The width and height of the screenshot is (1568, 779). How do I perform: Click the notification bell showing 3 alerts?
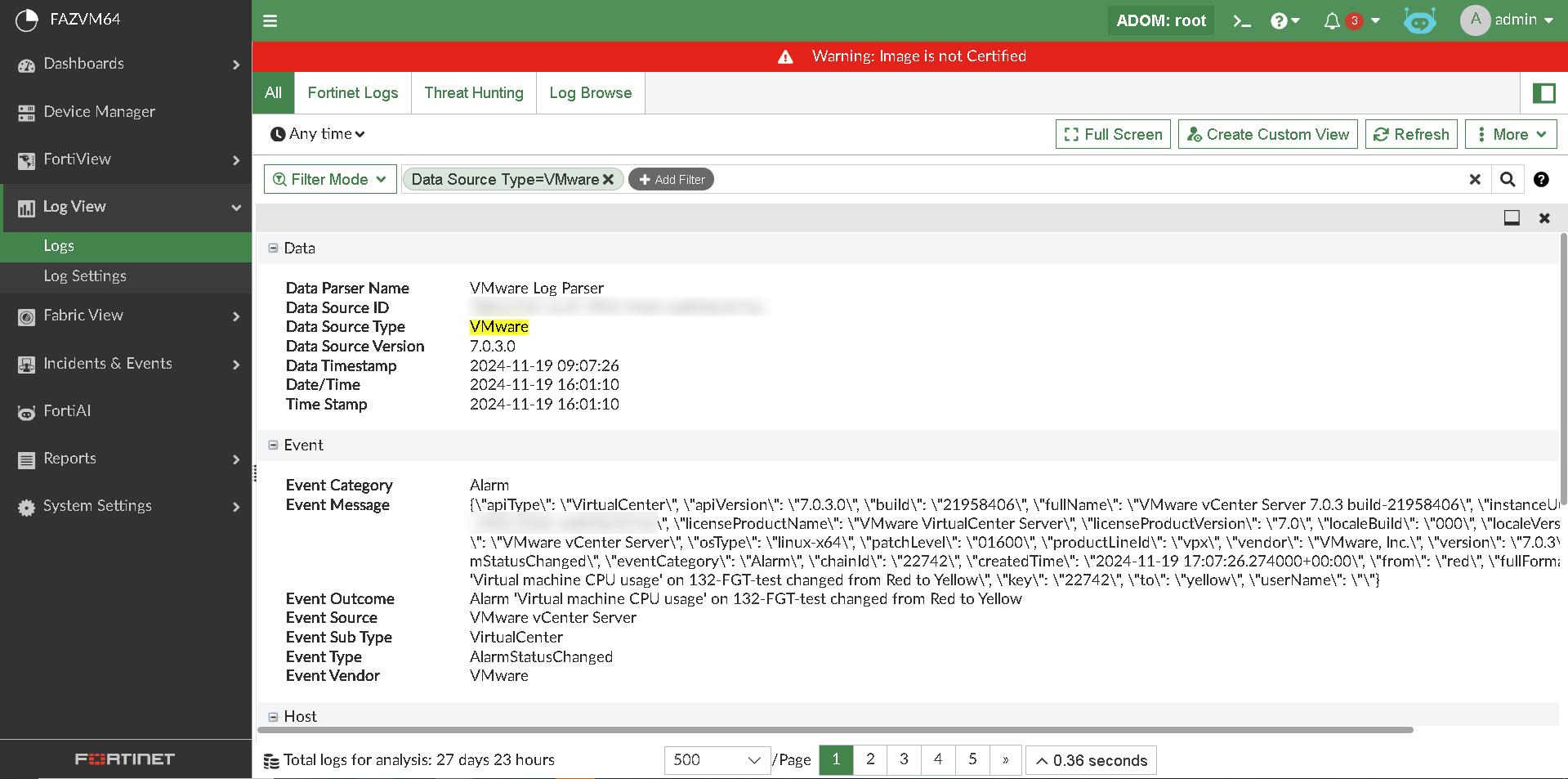pos(1332,20)
